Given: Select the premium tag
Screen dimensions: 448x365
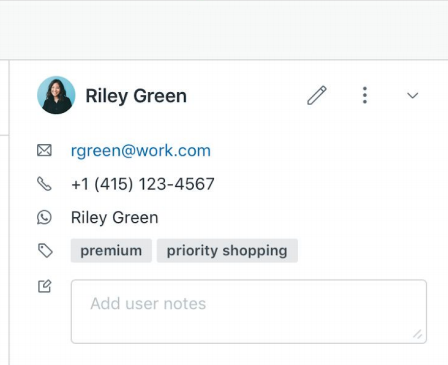Looking at the screenshot, I should (111, 251).
